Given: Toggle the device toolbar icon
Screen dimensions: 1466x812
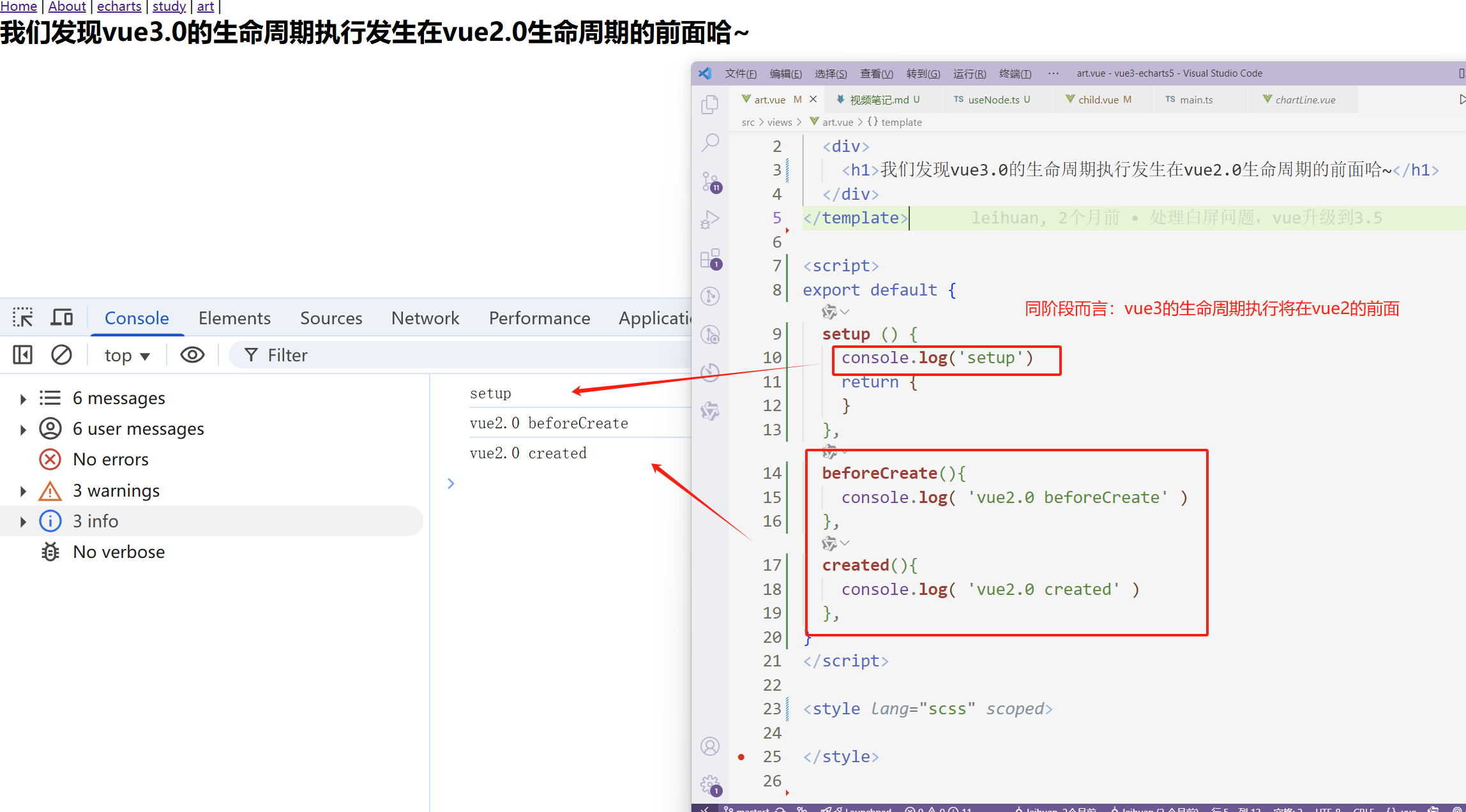Looking at the screenshot, I should [62, 317].
